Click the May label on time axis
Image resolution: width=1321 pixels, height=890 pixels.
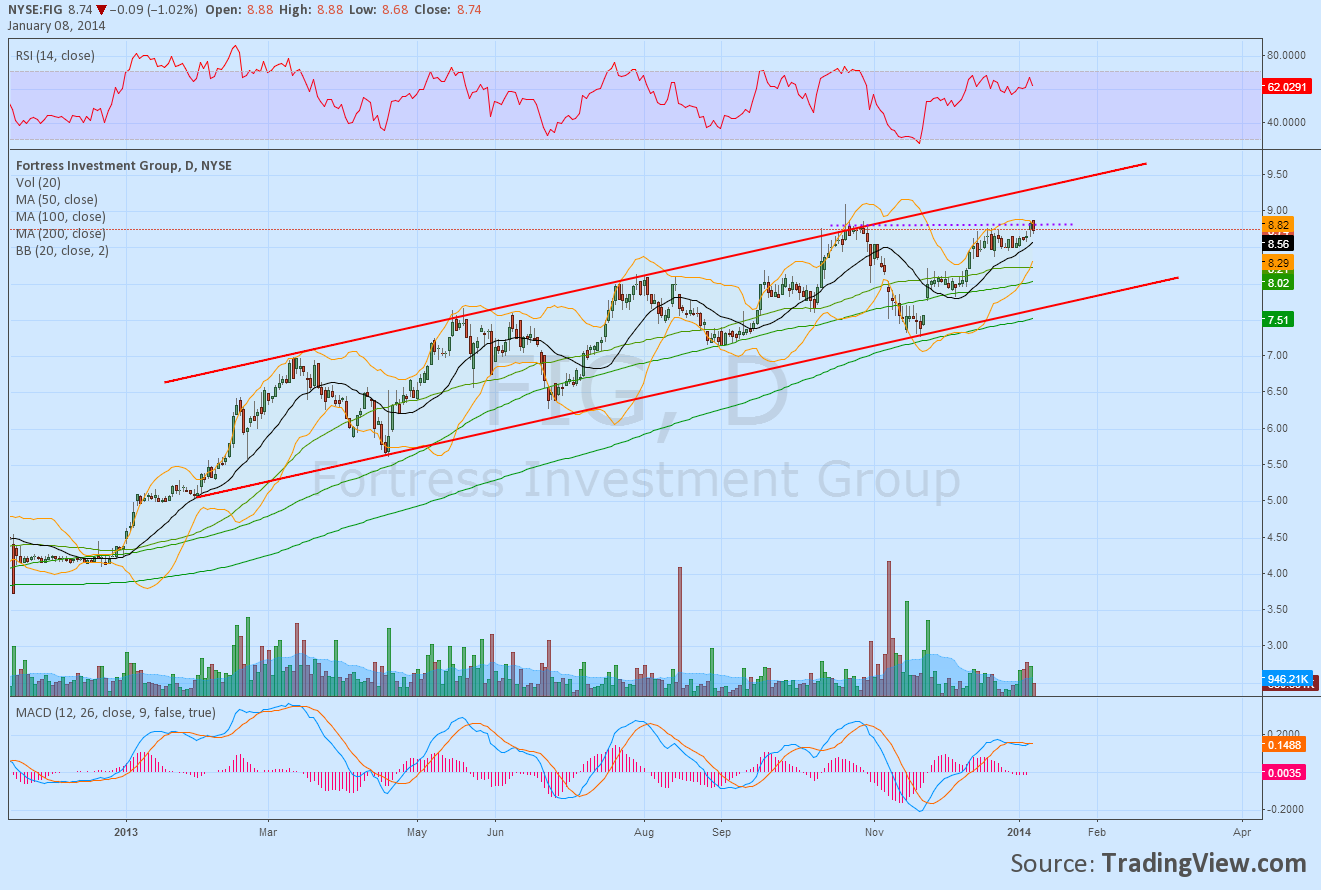click(418, 831)
